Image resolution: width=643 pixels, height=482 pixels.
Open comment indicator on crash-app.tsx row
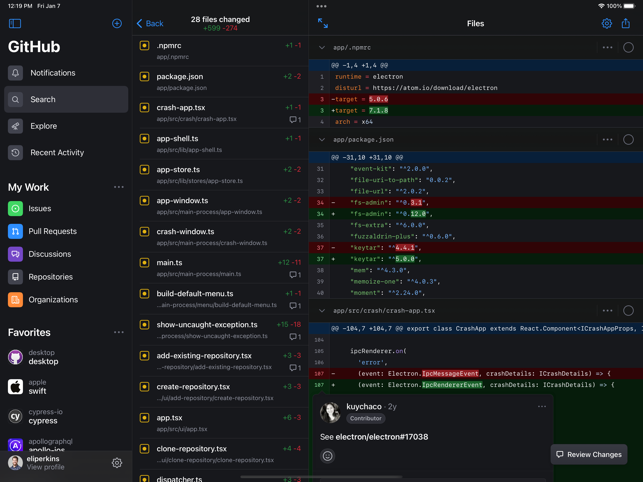(x=295, y=119)
